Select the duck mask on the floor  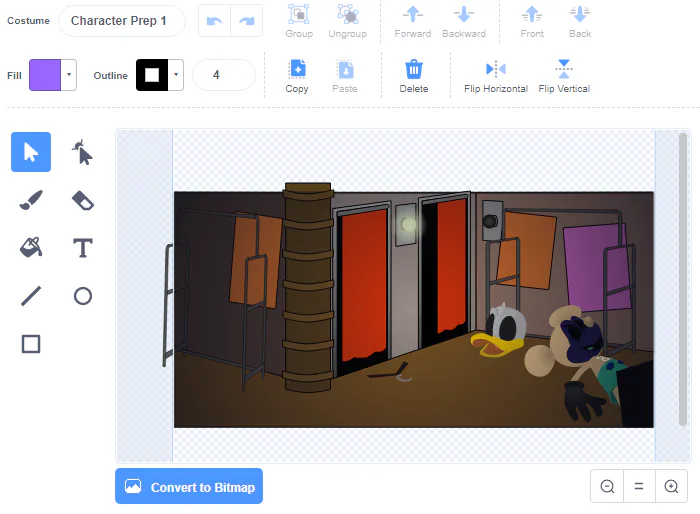coord(500,330)
